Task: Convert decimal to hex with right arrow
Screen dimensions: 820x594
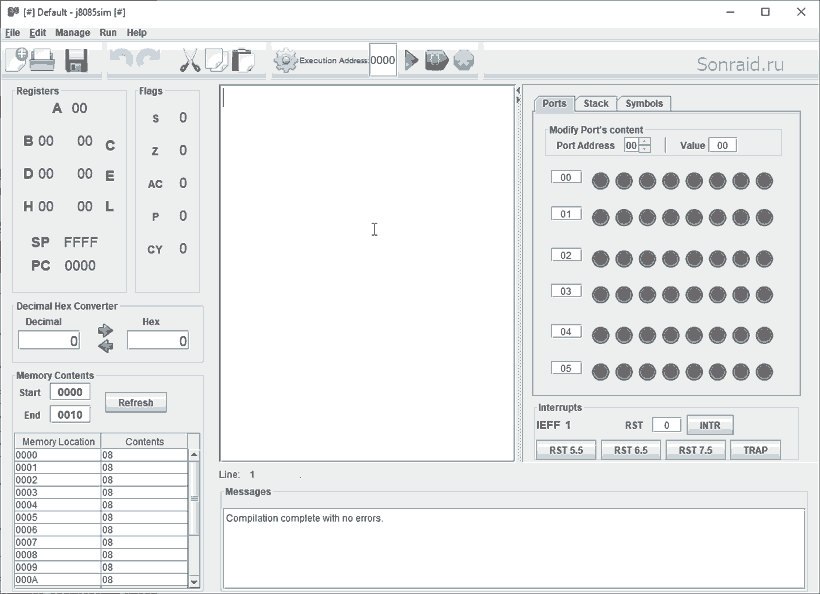Action: [x=106, y=330]
